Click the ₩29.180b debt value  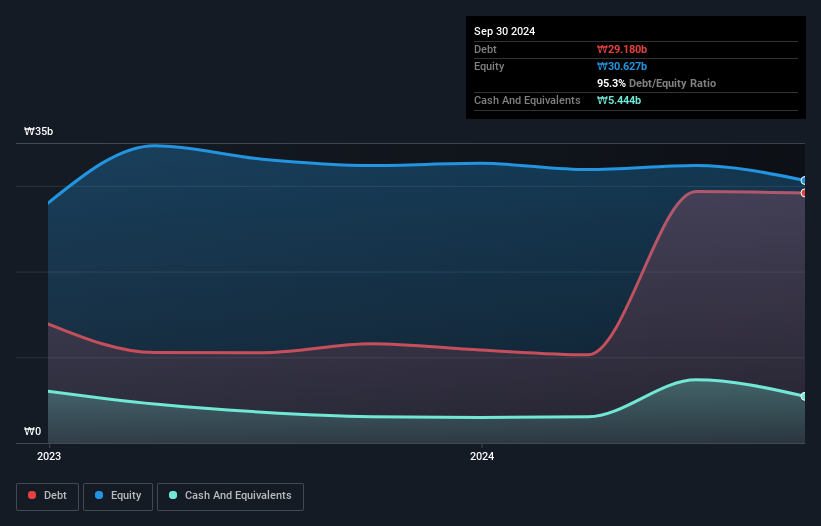[622, 49]
